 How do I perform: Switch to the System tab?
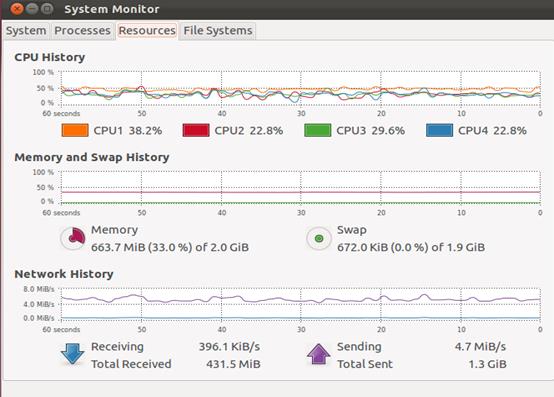26,31
